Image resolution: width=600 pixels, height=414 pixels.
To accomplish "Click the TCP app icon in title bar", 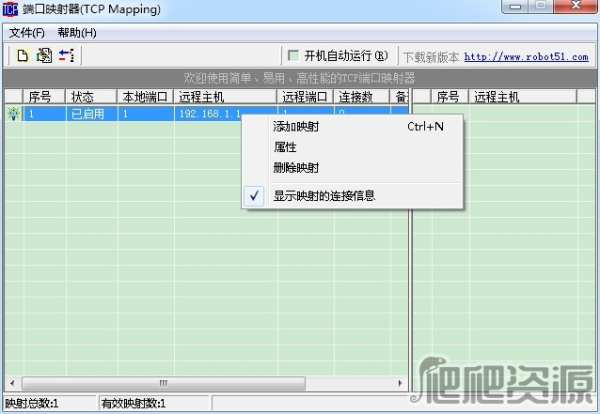I will 10,9.
